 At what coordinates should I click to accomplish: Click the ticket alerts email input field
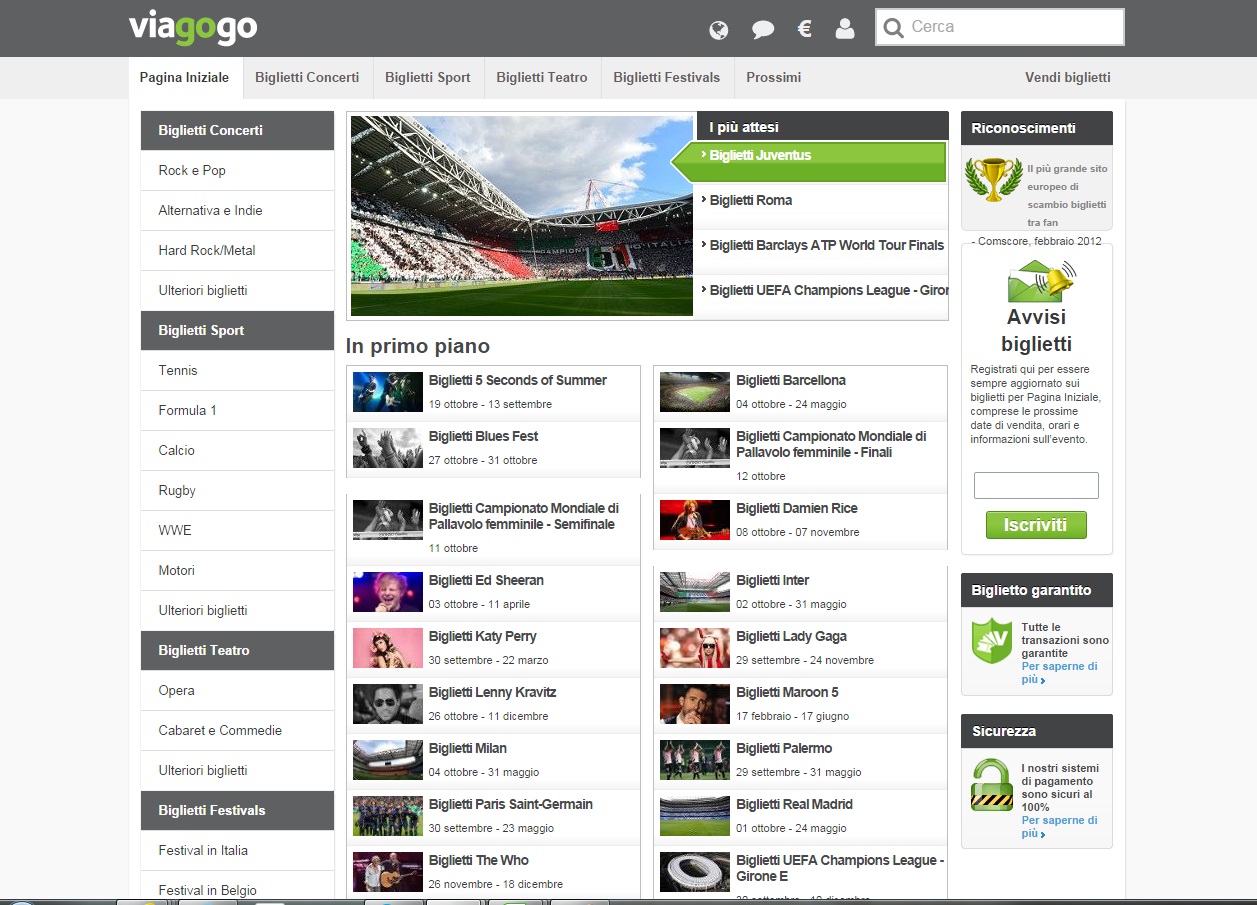(1036, 485)
